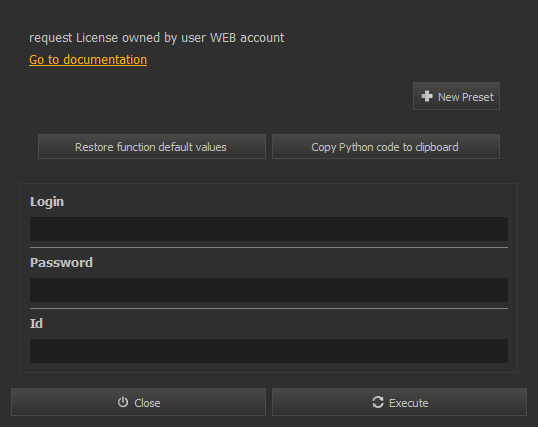This screenshot has height=427, width=538.
Task: Create a New Preset
Action: pos(456,96)
